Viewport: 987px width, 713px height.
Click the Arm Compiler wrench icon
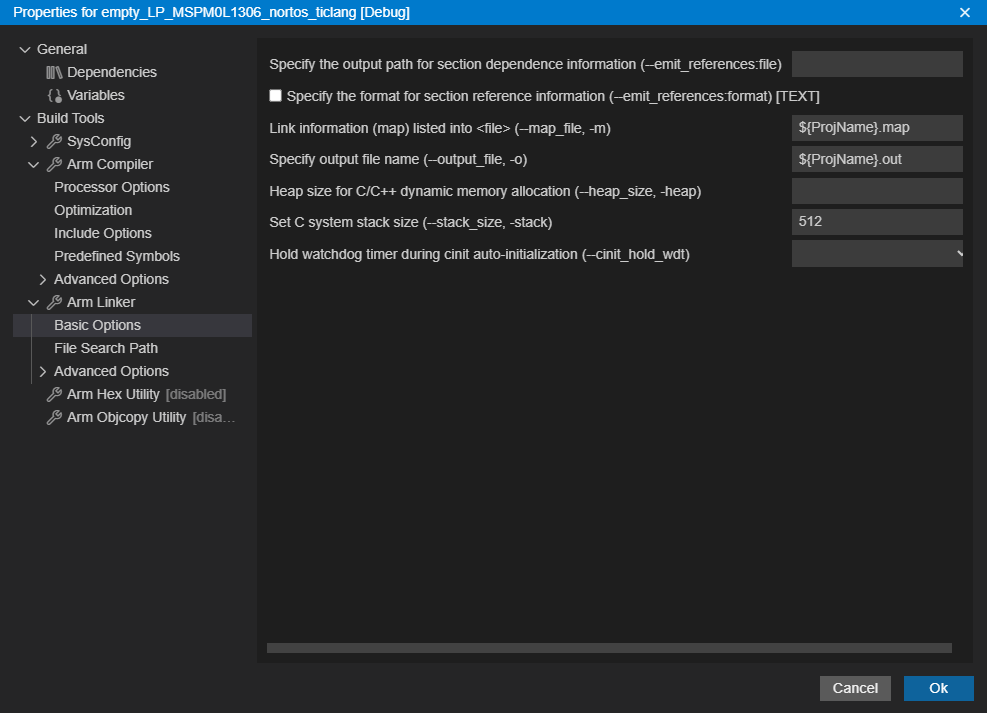pyautogui.click(x=54, y=164)
